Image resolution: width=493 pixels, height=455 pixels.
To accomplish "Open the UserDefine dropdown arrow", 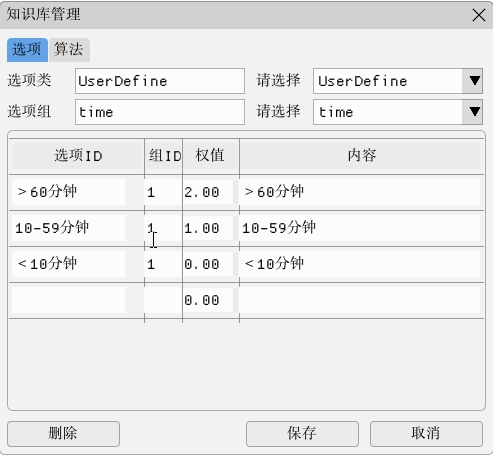I will pyautogui.click(x=472, y=81).
